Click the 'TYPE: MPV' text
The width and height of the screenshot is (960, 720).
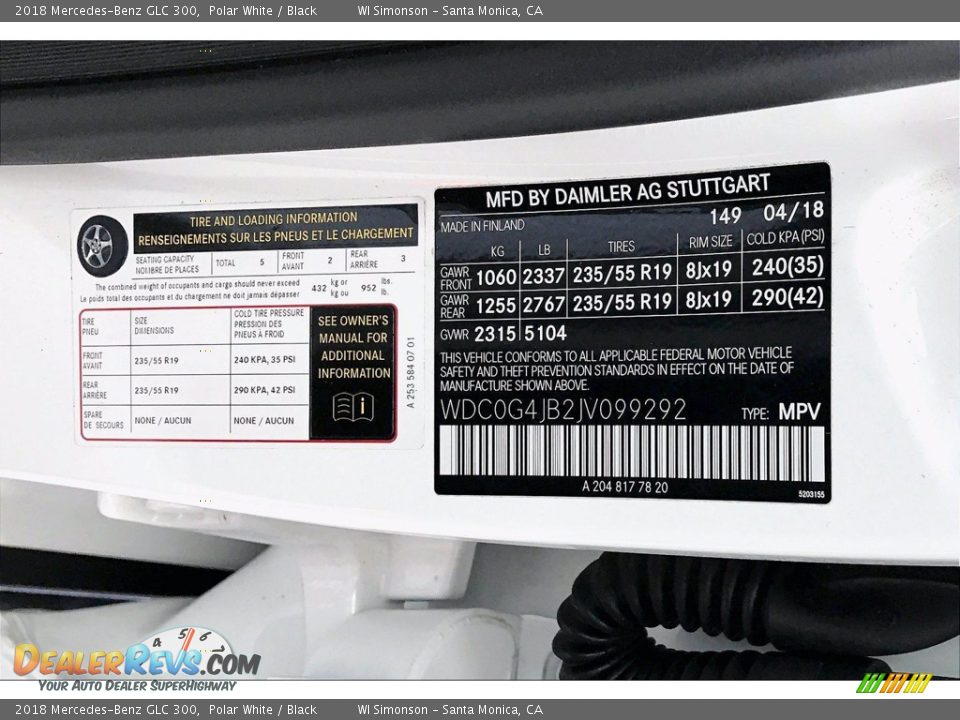pos(780,412)
